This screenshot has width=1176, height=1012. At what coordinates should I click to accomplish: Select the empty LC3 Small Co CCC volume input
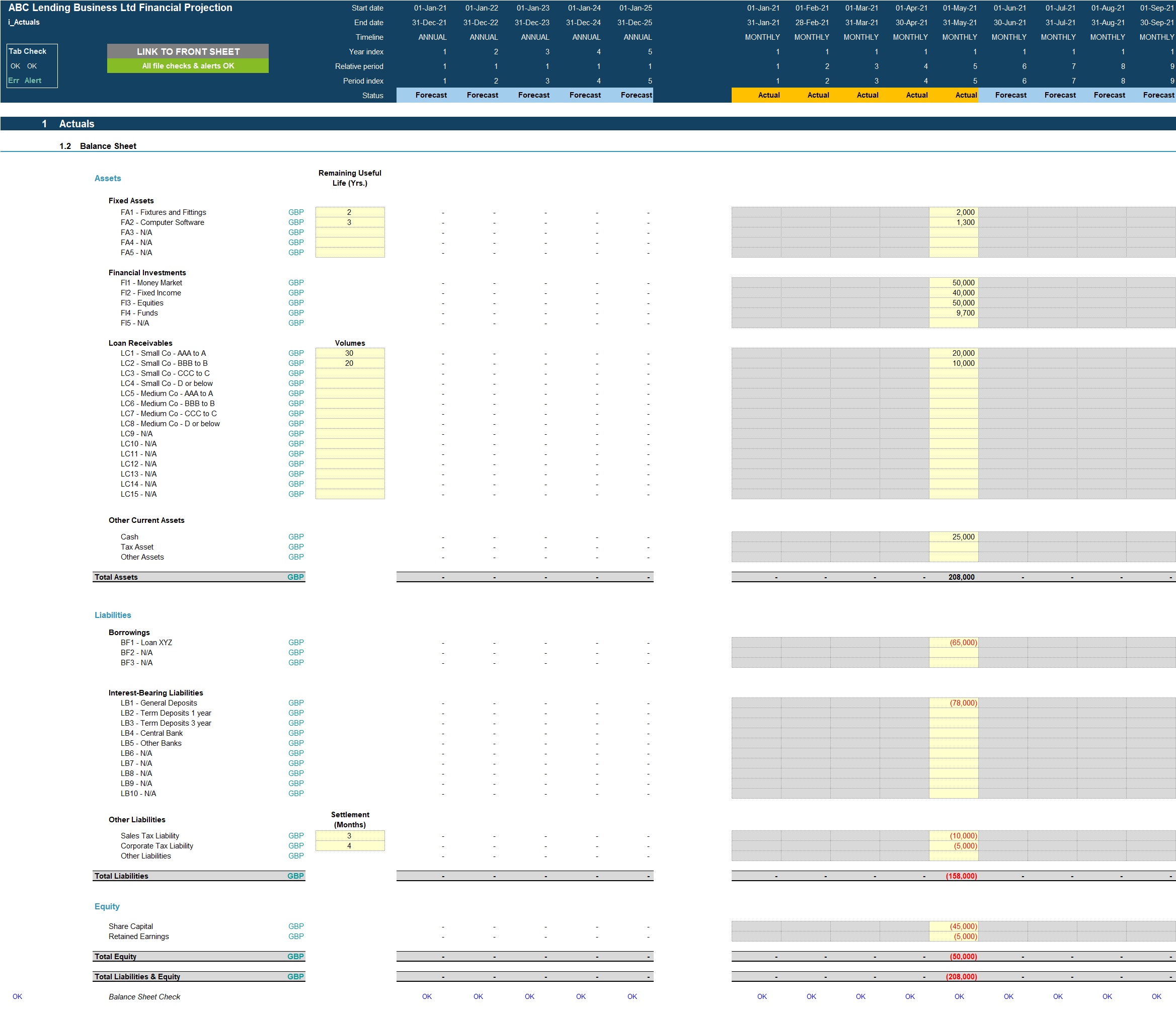point(350,373)
